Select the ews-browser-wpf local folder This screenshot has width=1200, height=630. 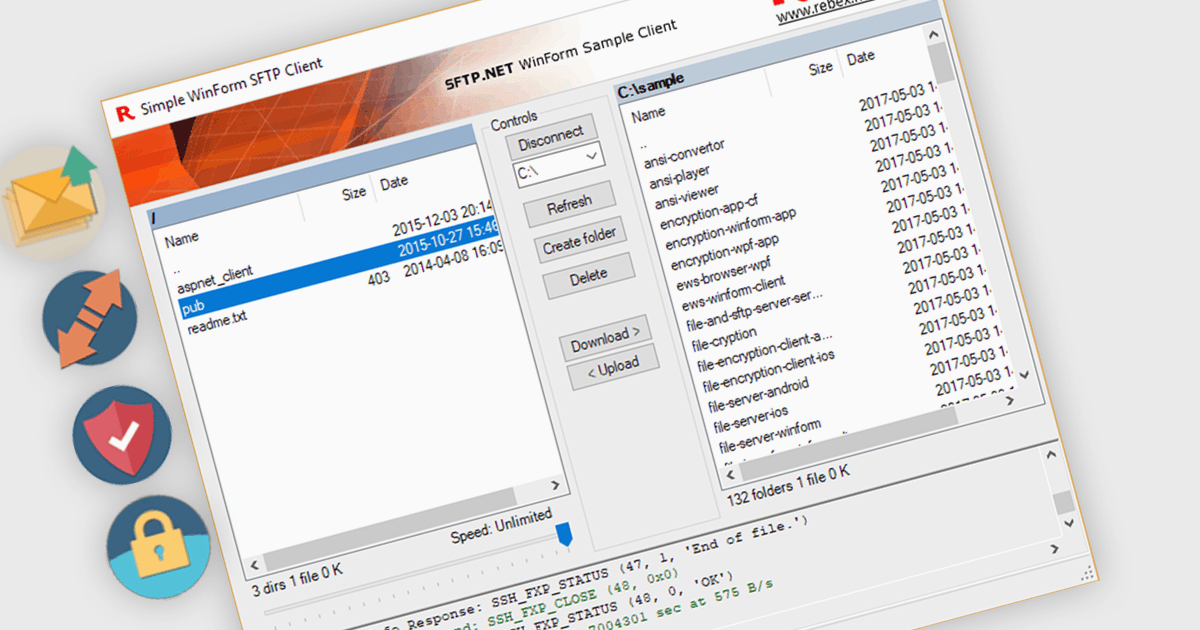click(x=723, y=276)
